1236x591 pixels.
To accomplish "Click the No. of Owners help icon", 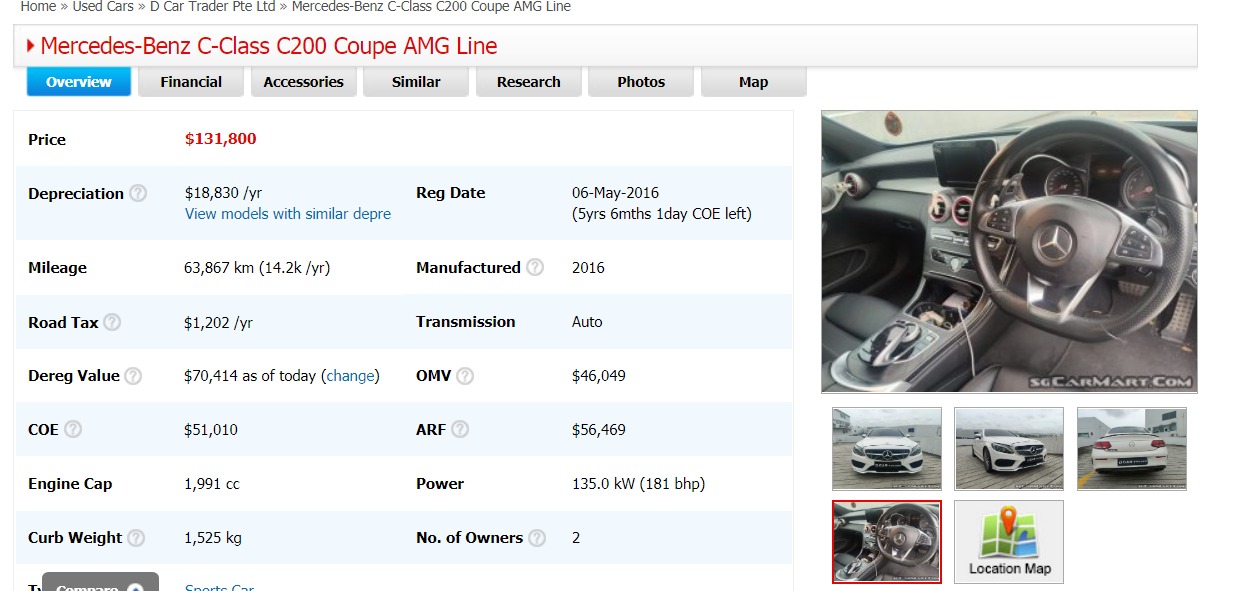I will (537, 537).
